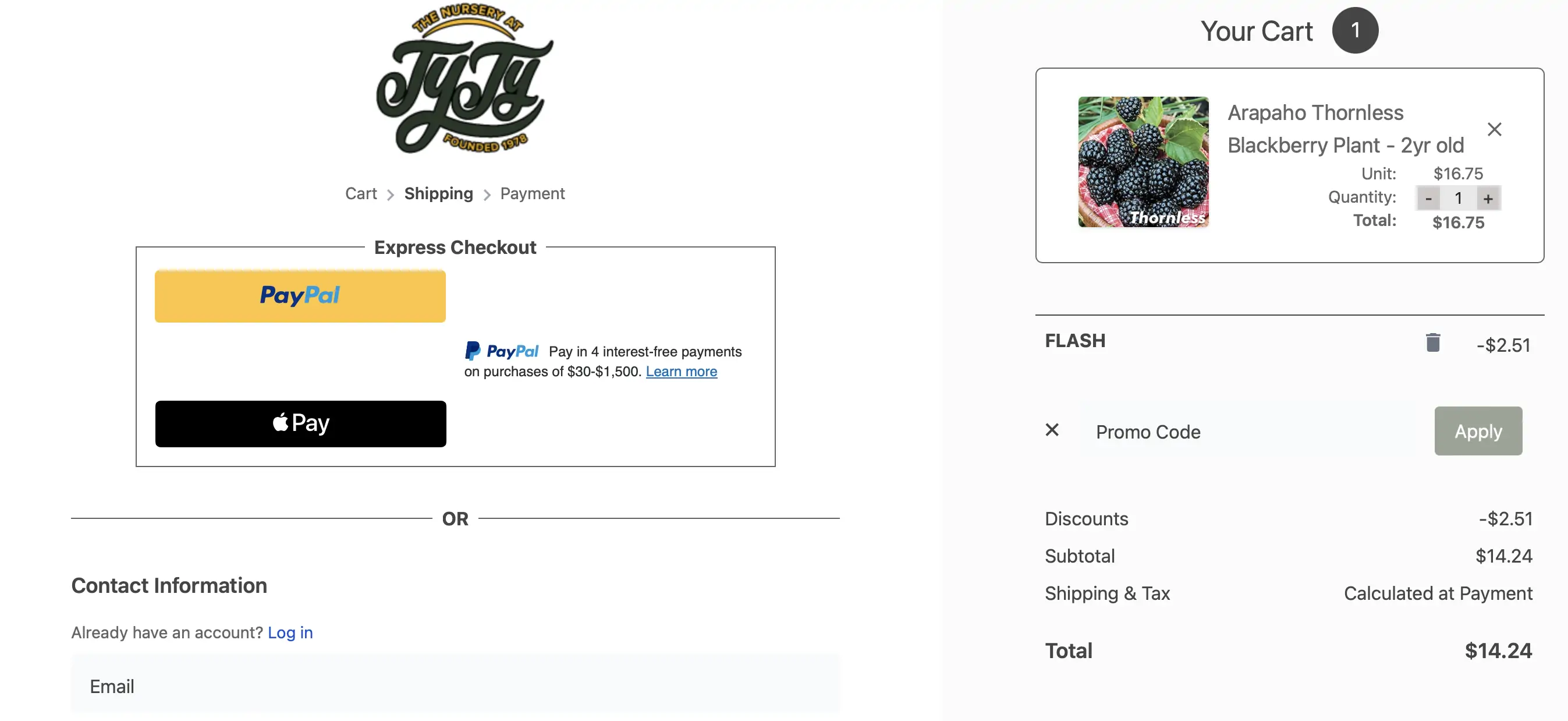
Task: Jump to the Payment breadcrumb step
Action: tap(532, 194)
